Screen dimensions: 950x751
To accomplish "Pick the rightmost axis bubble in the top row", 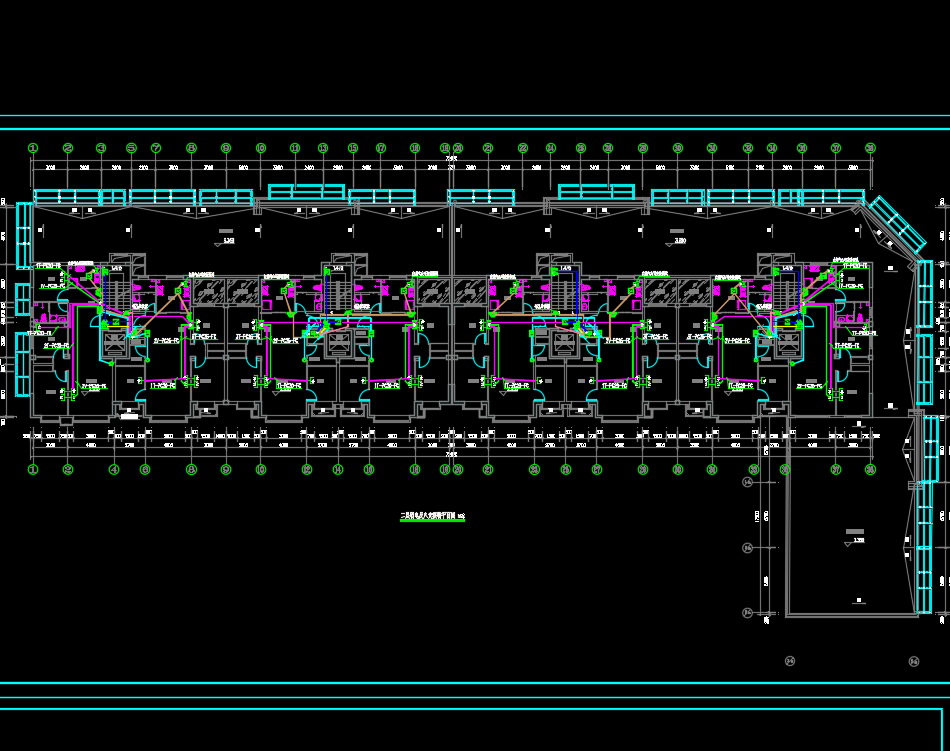I will coord(870,148).
